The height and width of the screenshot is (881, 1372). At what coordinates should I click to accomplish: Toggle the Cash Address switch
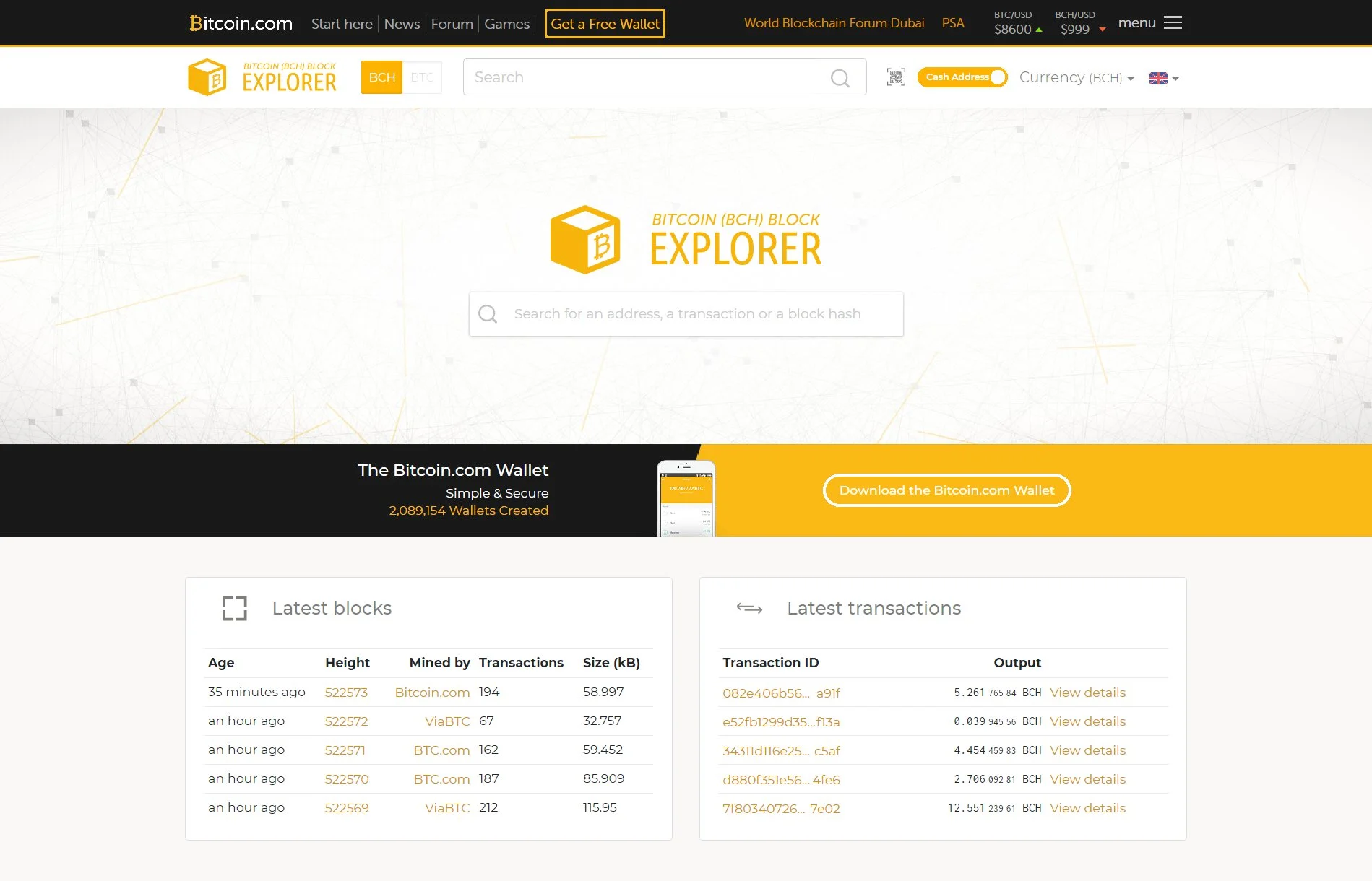962,77
